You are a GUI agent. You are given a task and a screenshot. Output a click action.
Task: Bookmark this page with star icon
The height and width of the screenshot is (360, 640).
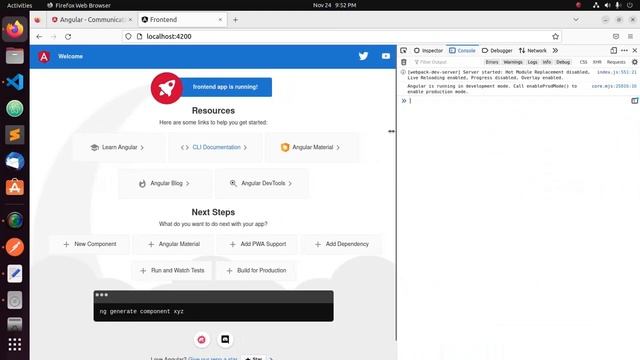point(555,36)
